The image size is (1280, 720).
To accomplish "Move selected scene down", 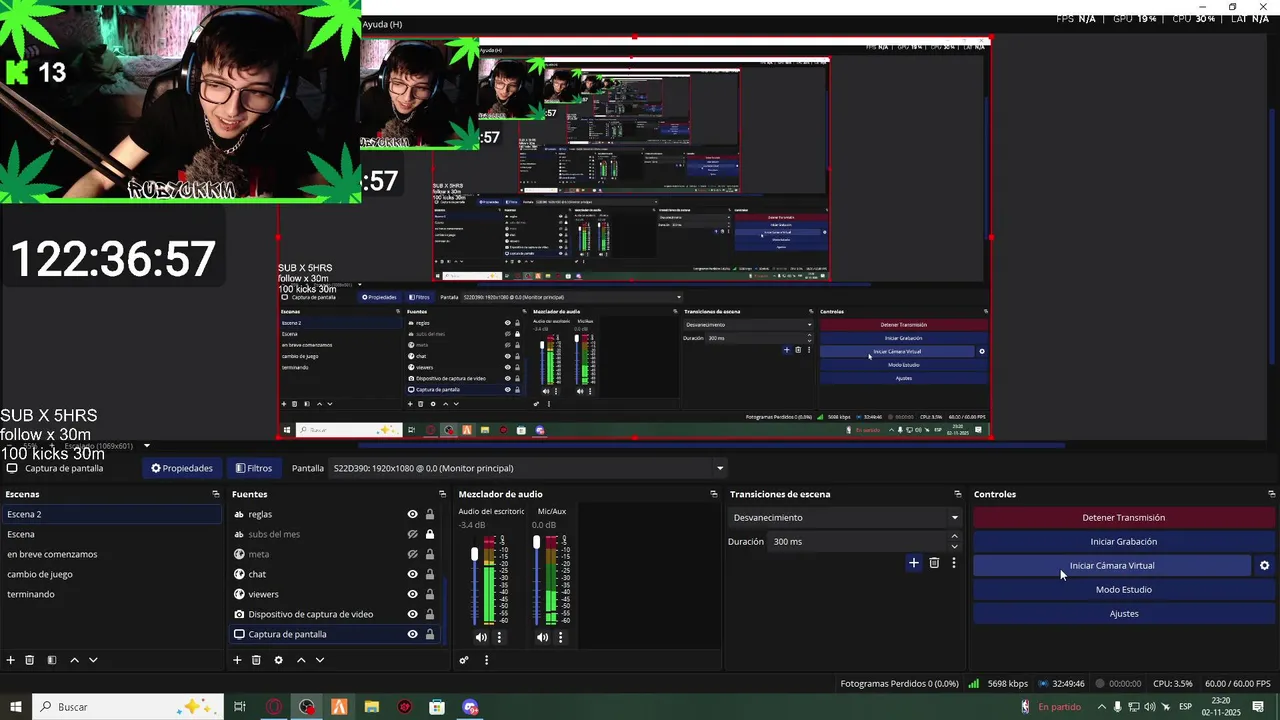I will pos(93,660).
